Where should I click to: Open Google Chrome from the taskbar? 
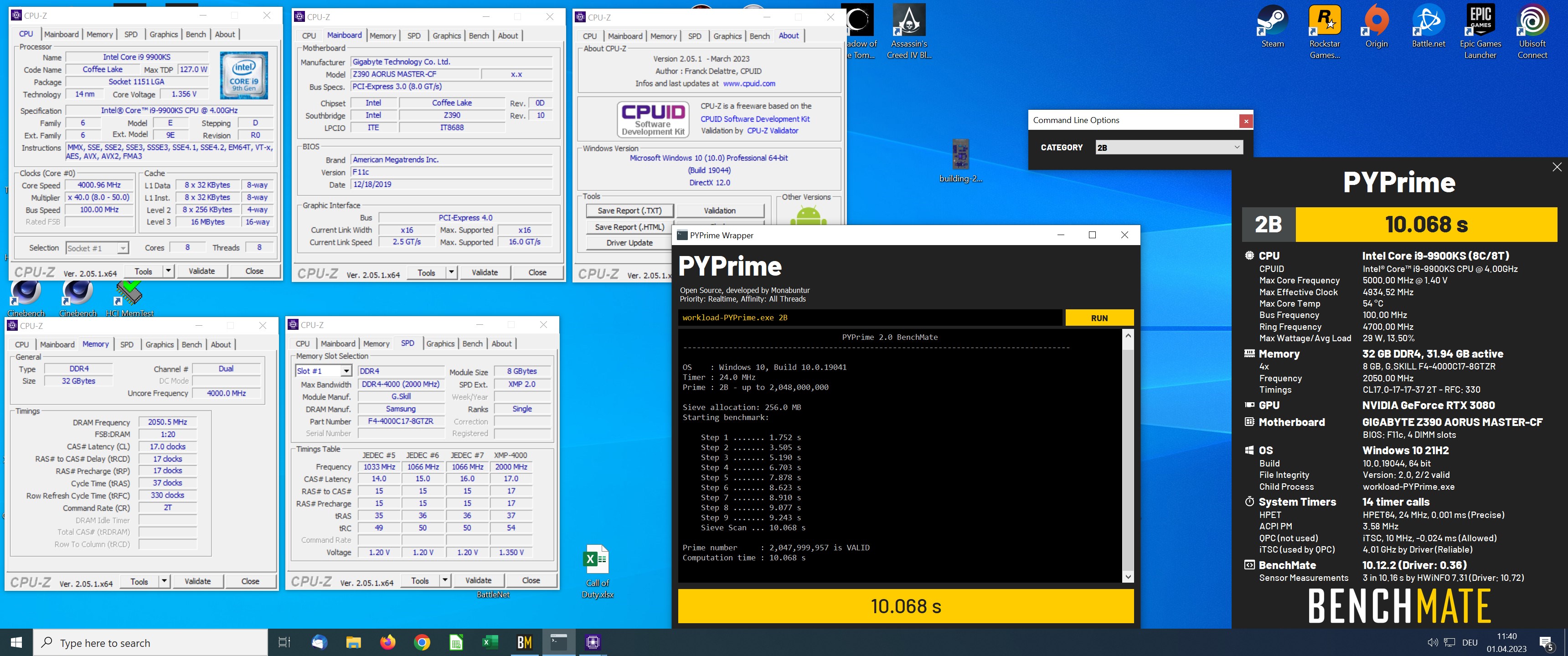(x=422, y=642)
